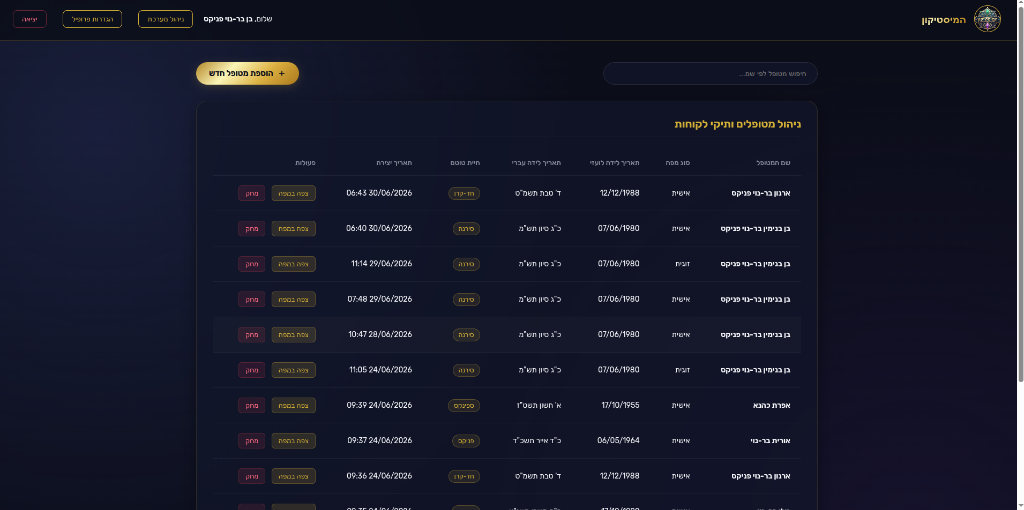Image resolution: width=1024 pixels, height=510 pixels.
Task: Click the patient name in the 06:43 30/06/2026 row
Action: click(761, 193)
